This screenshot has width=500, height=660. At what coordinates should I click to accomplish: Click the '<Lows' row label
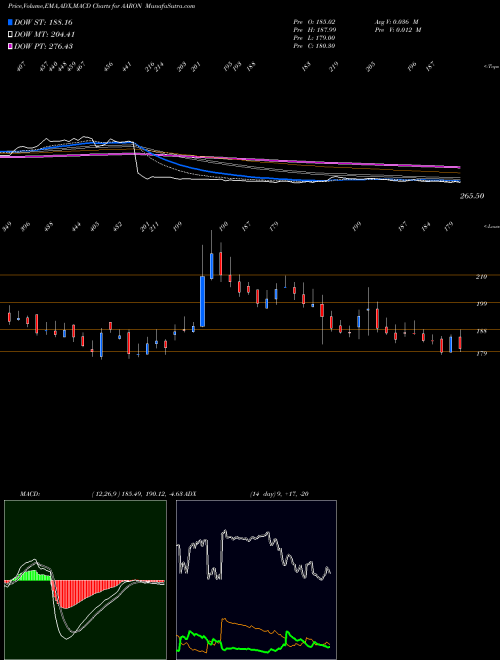(492, 226)
